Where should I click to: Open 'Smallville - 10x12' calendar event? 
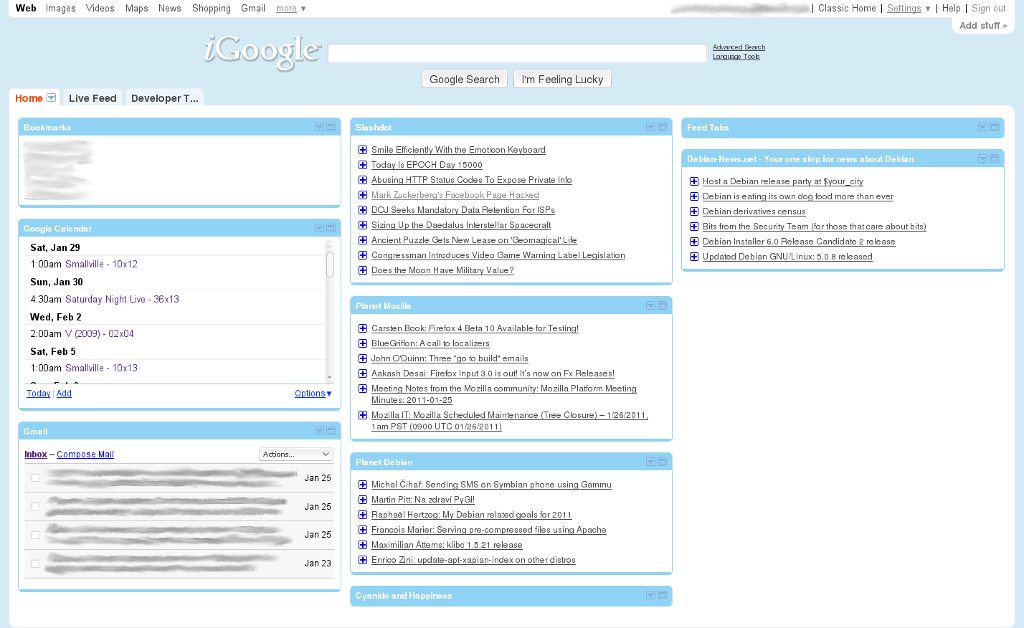[x=101, y=264]
